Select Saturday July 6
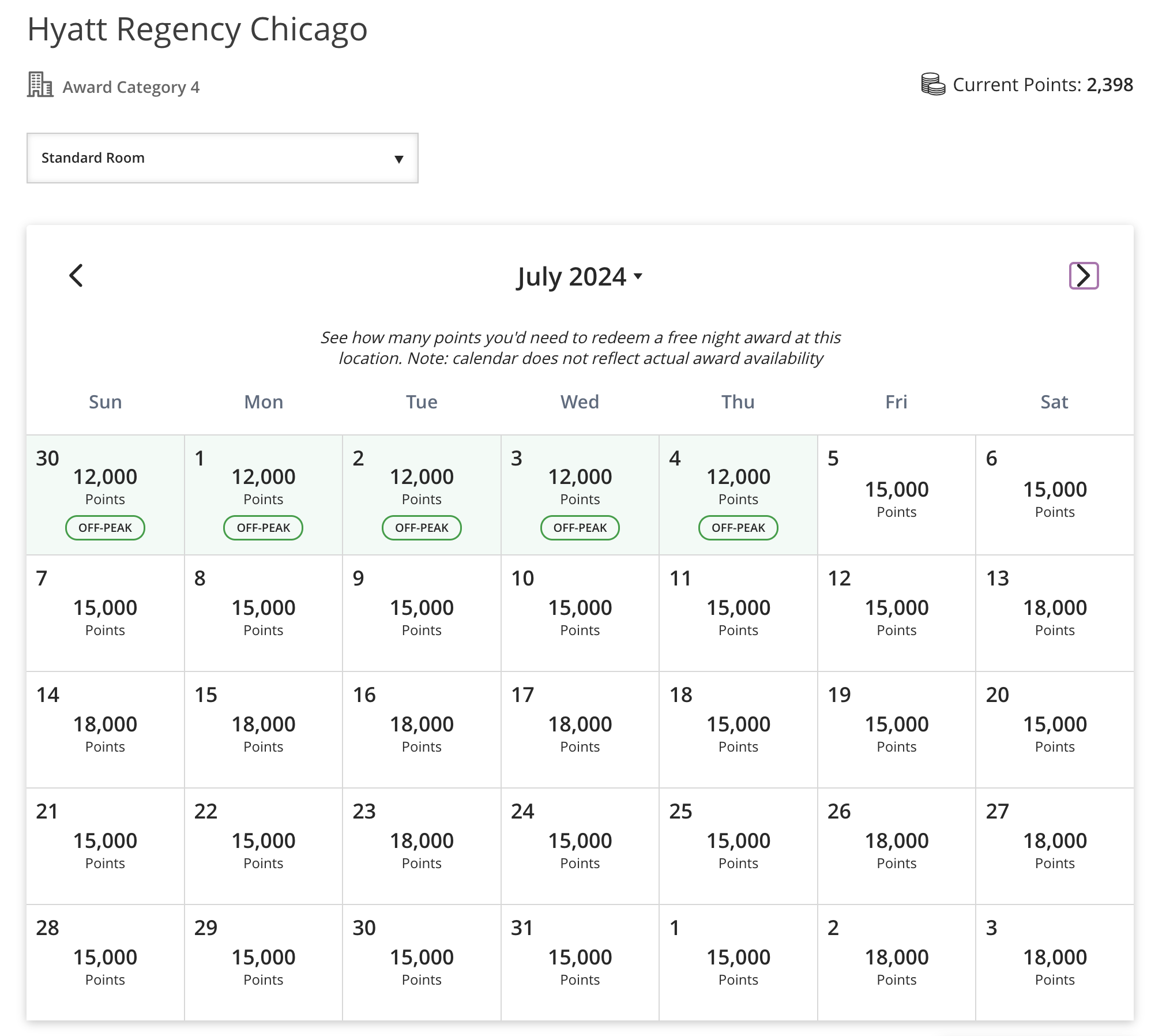This screenshot has height=1036, width=1151. tap(1055, 495)
